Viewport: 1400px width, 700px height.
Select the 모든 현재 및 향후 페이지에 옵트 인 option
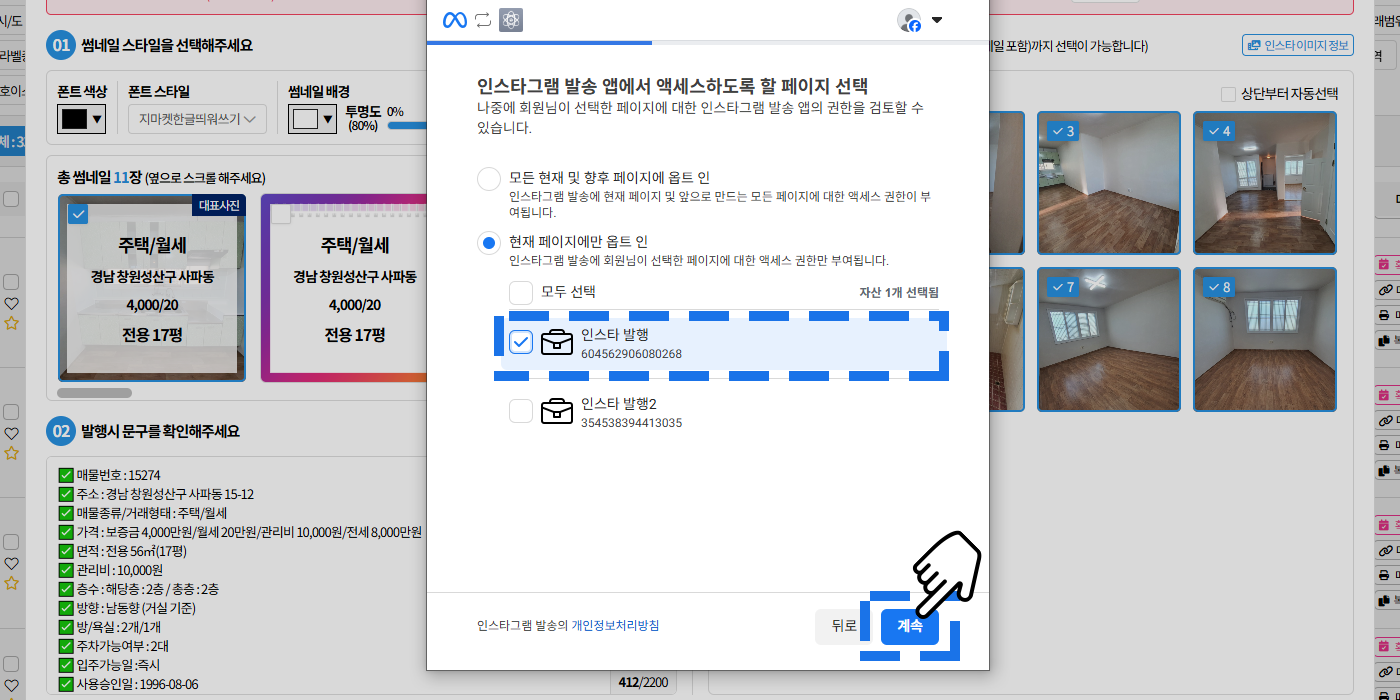[489, 179]
